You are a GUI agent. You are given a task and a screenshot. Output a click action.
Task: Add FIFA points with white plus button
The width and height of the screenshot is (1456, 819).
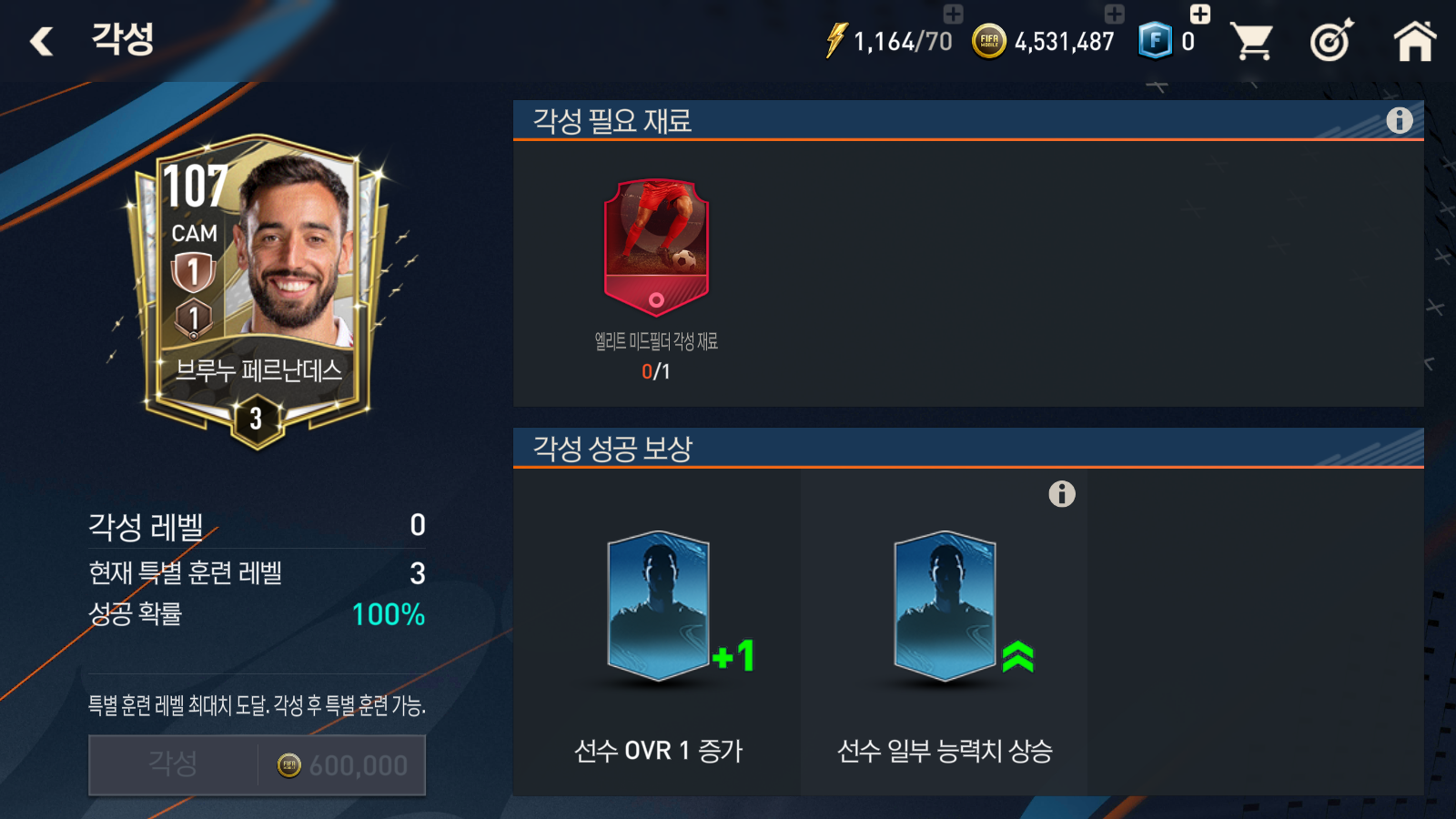pyautogui.click(x=1200, y=14)
